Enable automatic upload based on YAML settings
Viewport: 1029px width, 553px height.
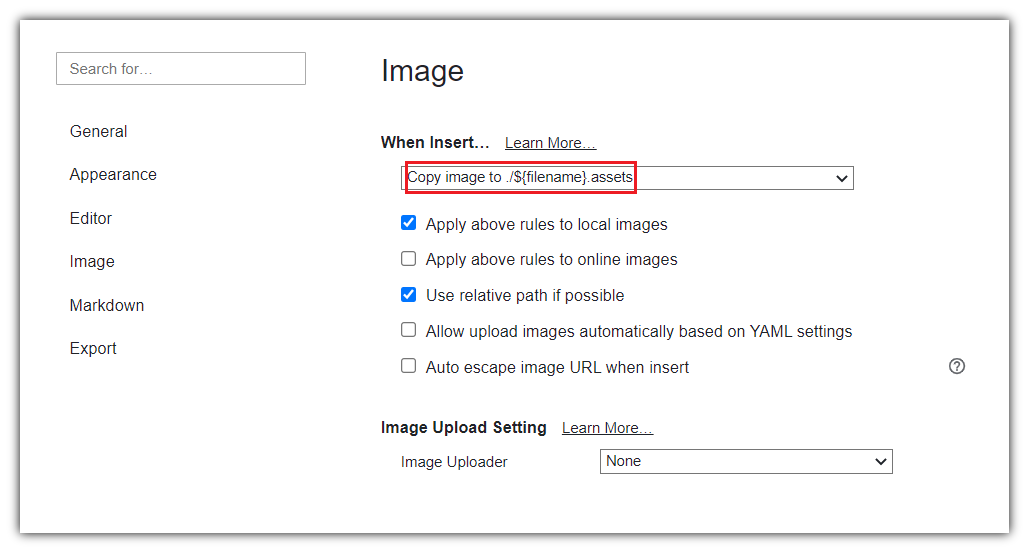tap(408, 330)
